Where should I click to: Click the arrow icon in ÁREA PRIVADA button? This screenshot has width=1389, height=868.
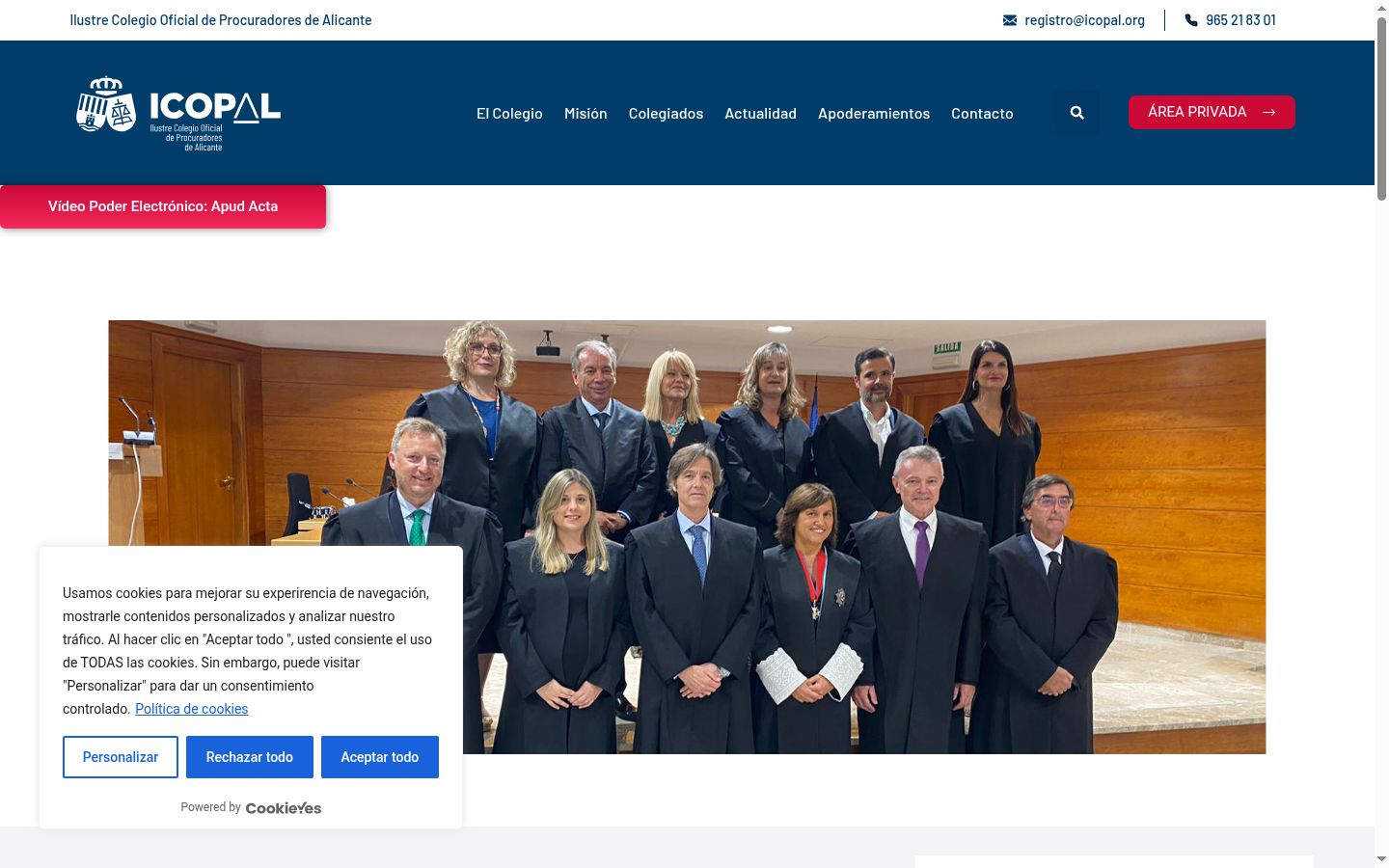[1269, 113]
